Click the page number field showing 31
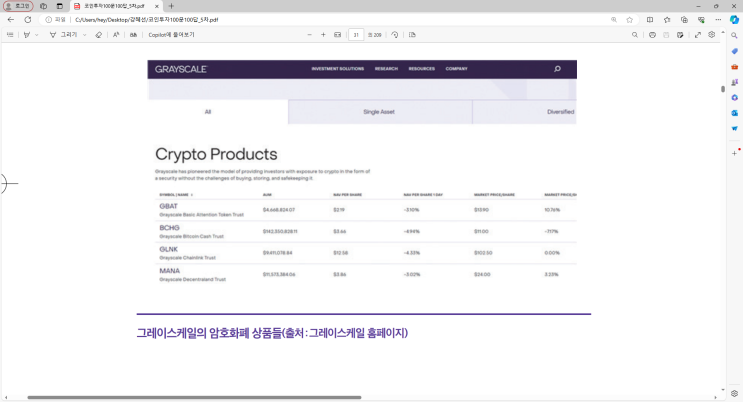743x402 pixels. point(356,35)
